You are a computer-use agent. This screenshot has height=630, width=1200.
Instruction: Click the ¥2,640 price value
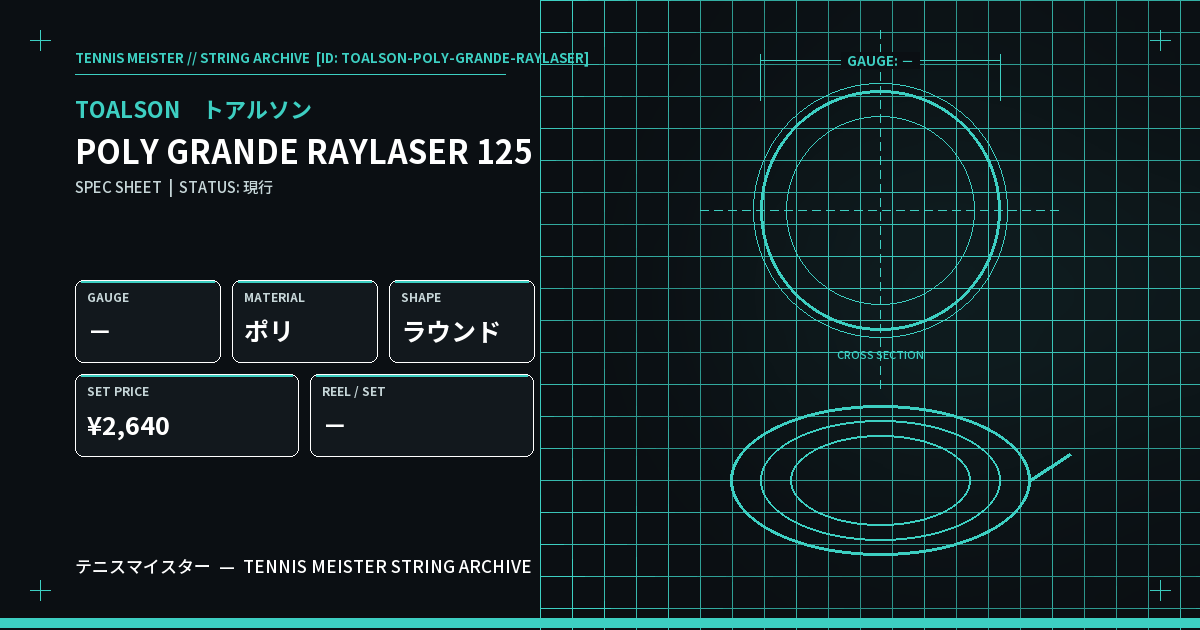point(129,426)
